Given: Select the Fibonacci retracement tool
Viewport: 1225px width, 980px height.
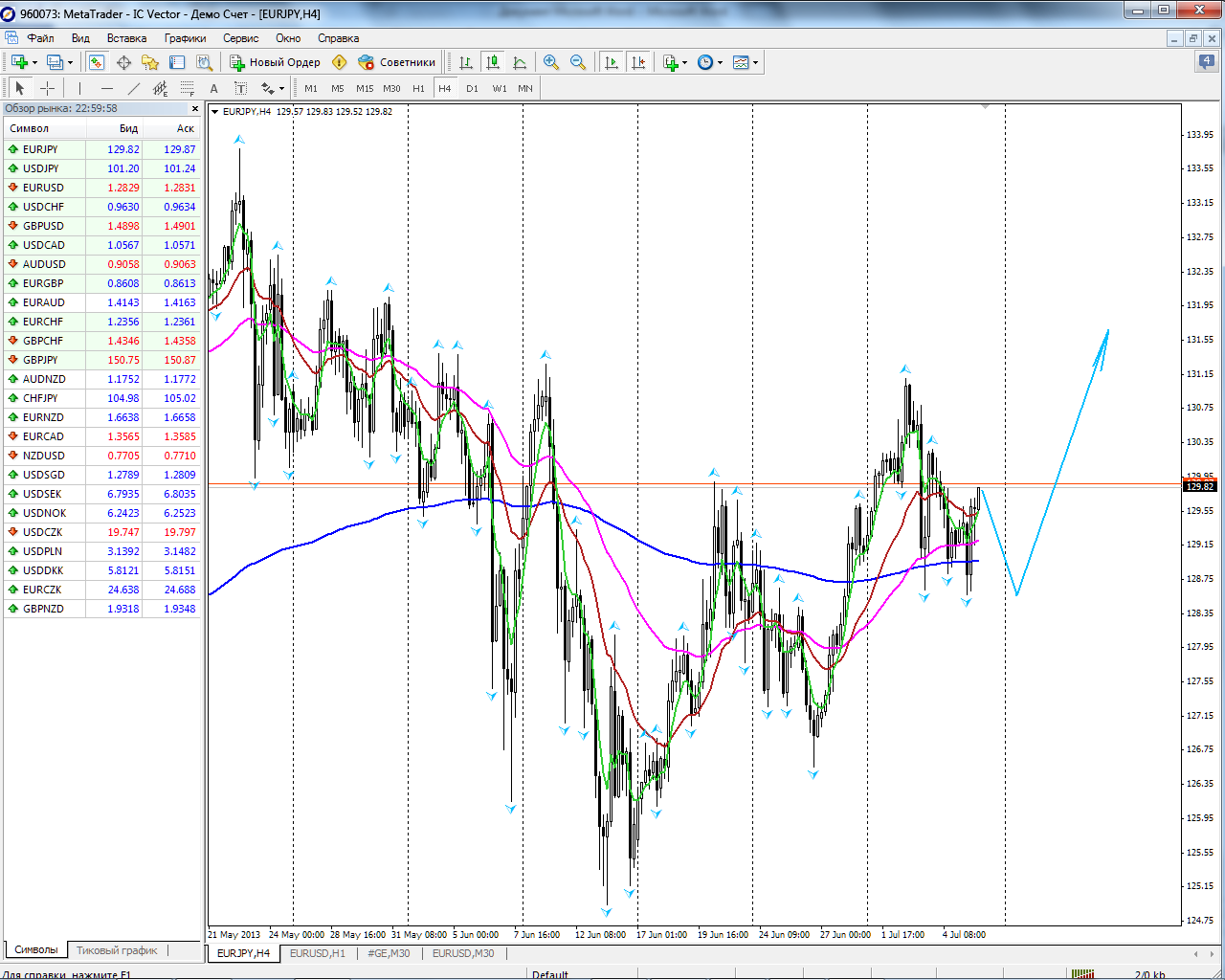Looking at the screenshot, I should (188, 88).
